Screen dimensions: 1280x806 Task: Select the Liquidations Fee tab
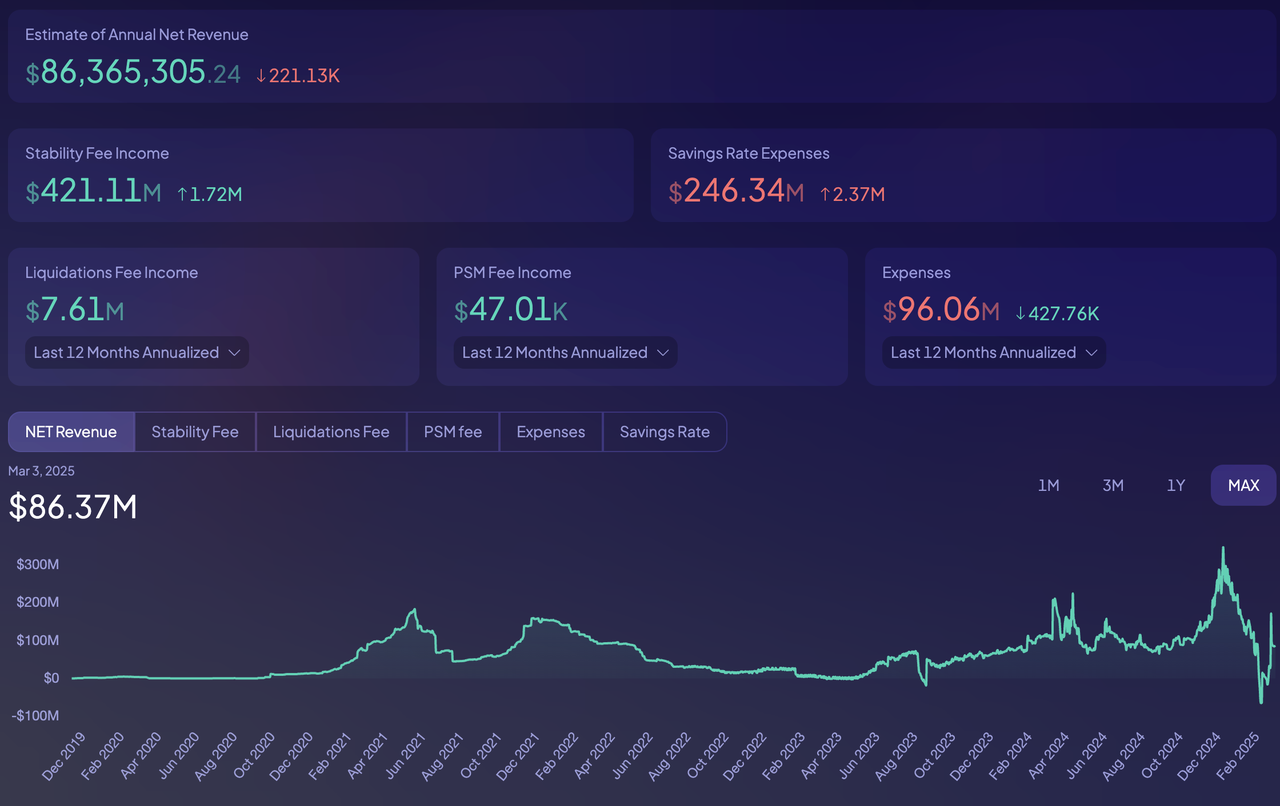pos(331,432)
